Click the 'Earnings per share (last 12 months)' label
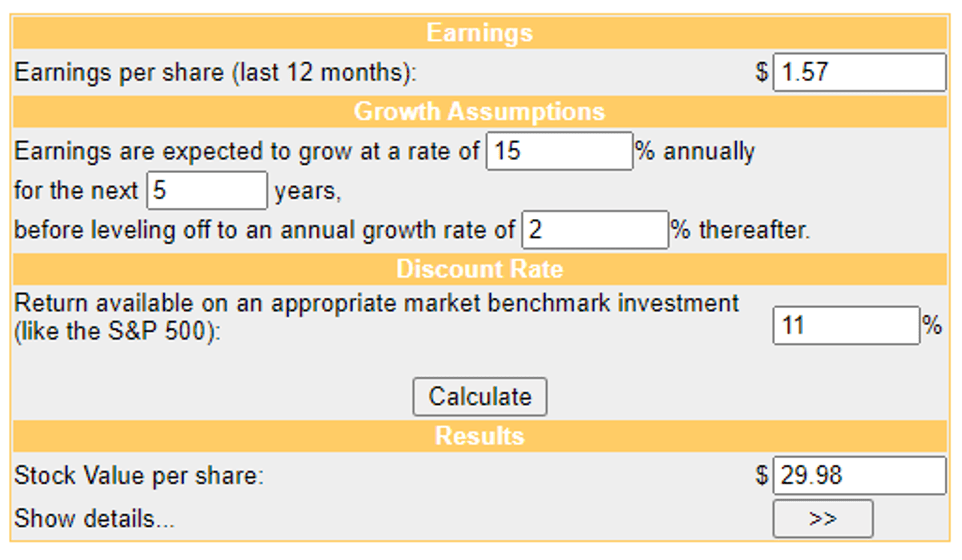Viewport: 962px width, 560px height. coord(215,73)
